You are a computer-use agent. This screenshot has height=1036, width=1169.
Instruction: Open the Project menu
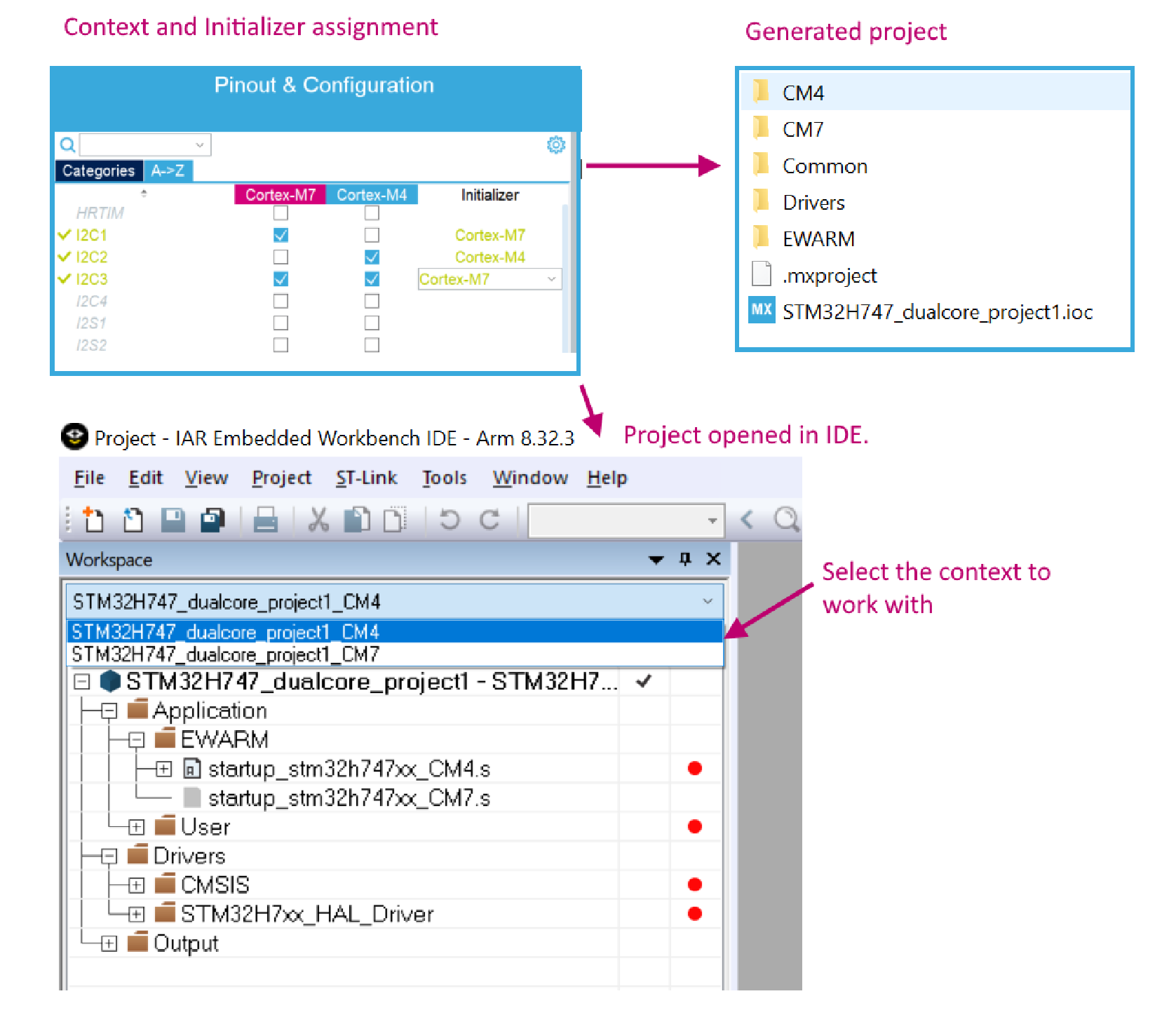coord(282,478)
